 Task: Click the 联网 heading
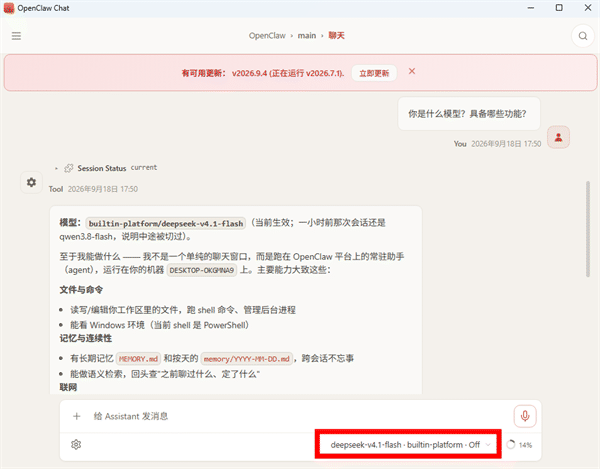pyautogui.click(x=68, y=387)
